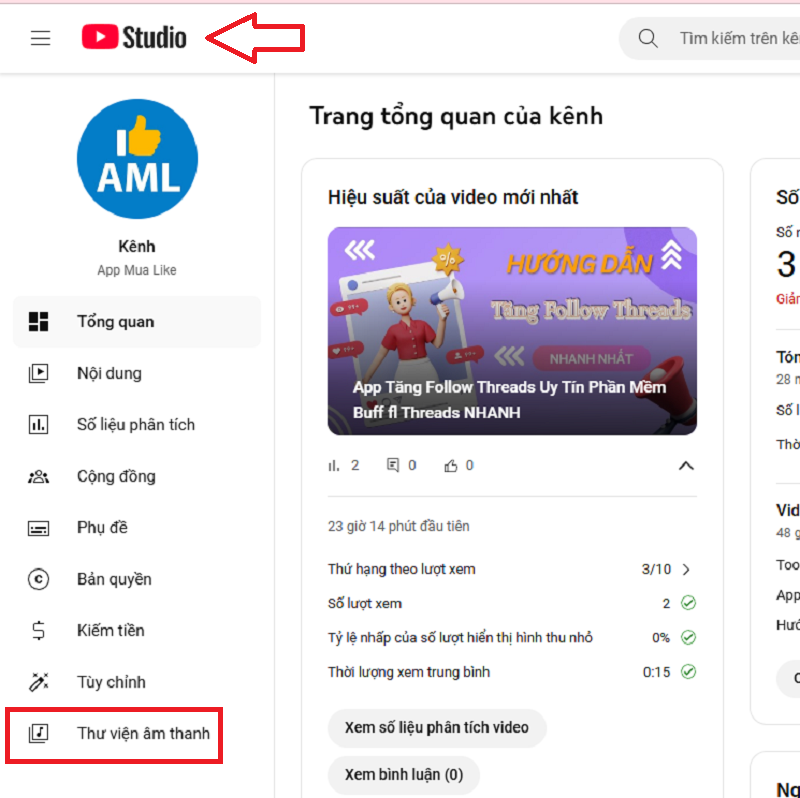Click the Kiếm tiền dollar icon
This screenshot has width=800, height=798.
(x=38, y=631)
